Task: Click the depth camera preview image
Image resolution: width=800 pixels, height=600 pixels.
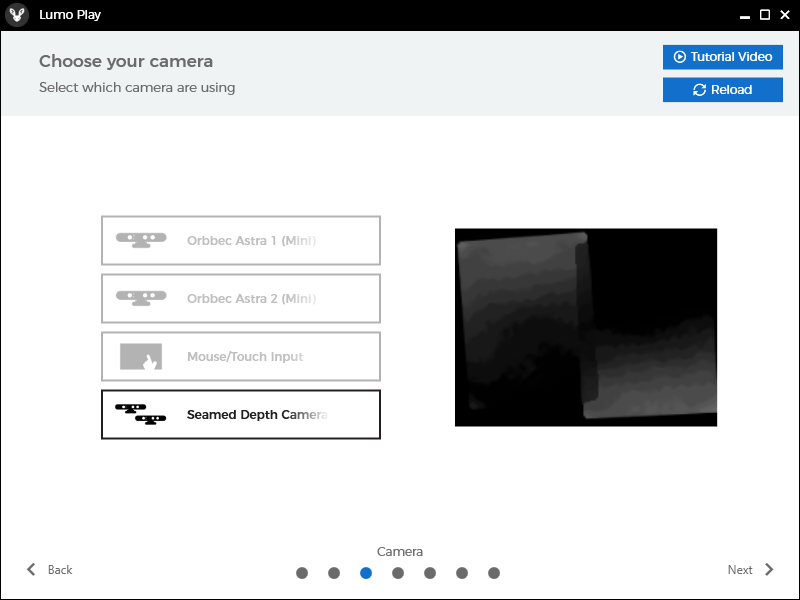Action: pos(586,327)
